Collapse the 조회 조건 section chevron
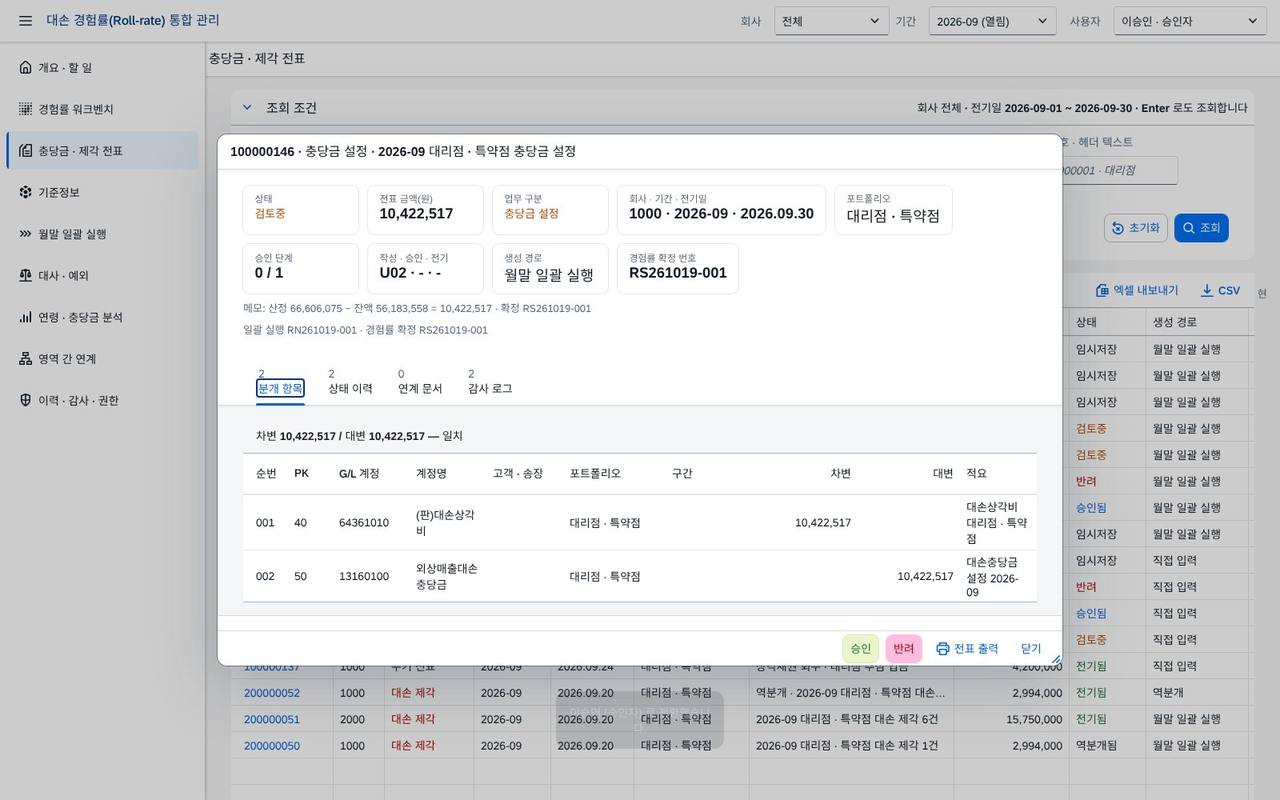This screenshot has height=800, width=1280. pyautogui.click(x=247, y=108)
